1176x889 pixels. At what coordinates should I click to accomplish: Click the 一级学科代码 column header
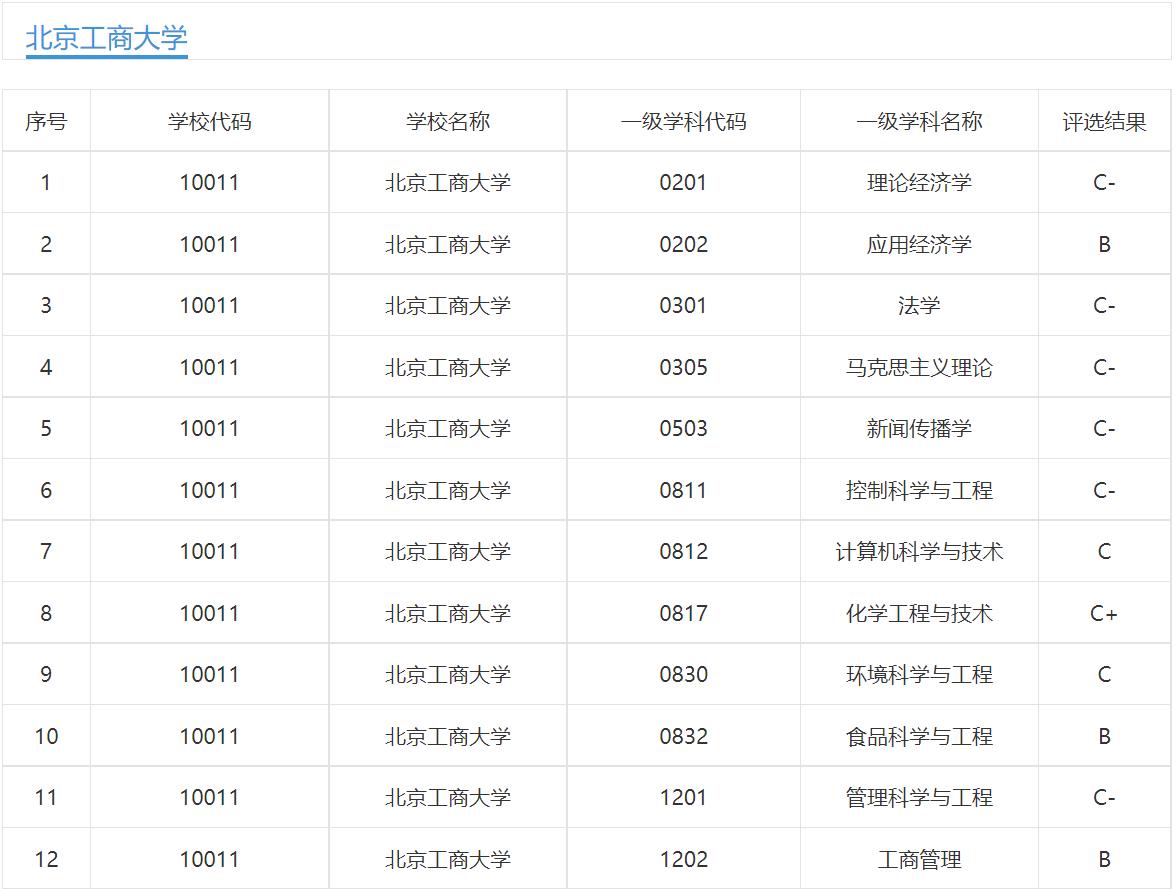(x=684, y=120)
